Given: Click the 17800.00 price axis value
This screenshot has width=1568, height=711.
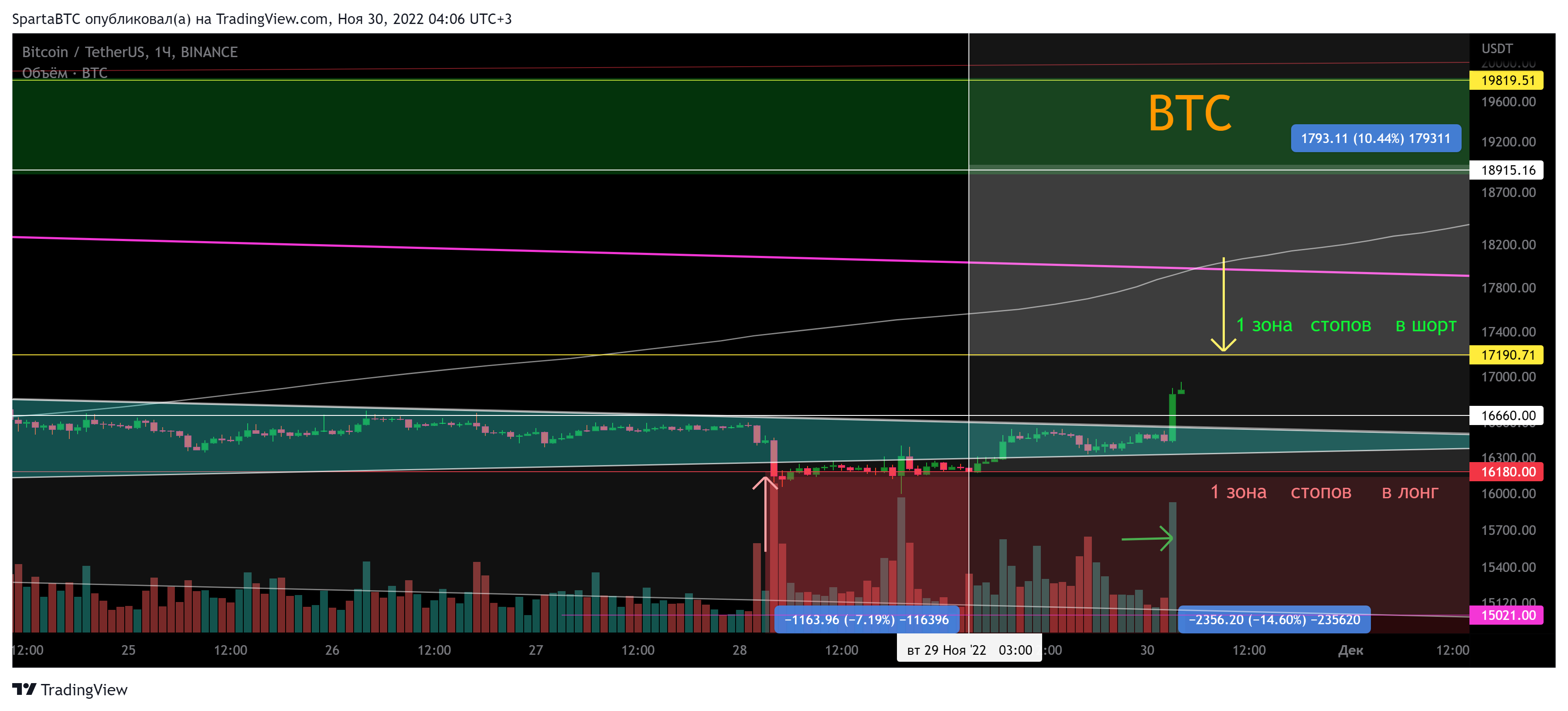Looking at the screenshot, I should tap(1508, 287).
